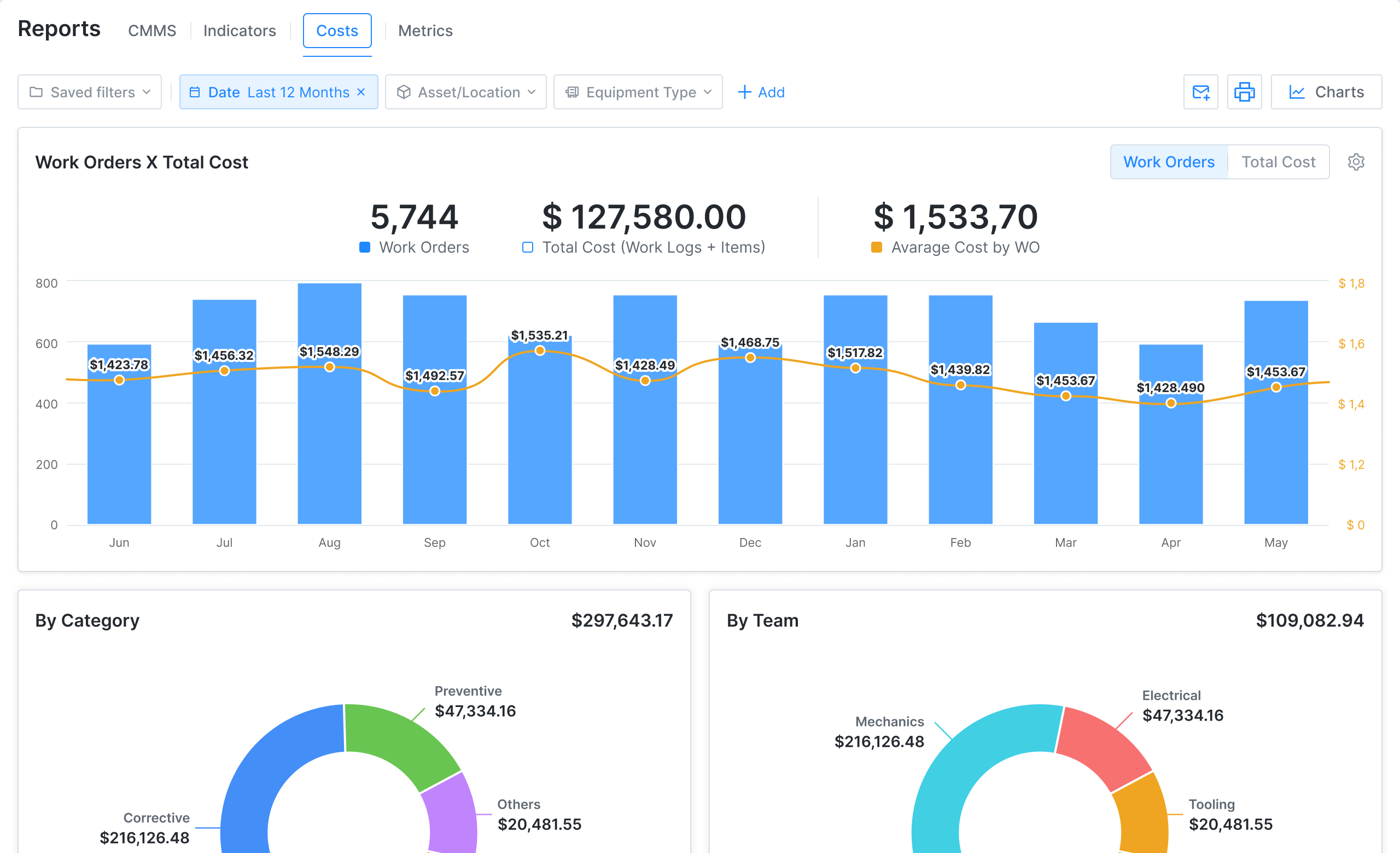Click the plus icon beside Add
1400x853 pixels.
(x=744, y=92)
